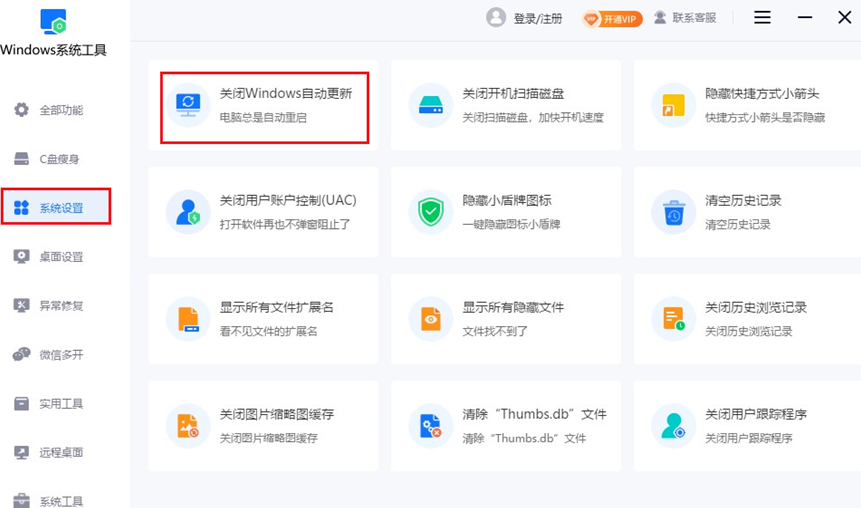The width and height of the screenshot is (861, 508).
Task: Click the Windows系统工具 app logo icon
Action: 53,21
